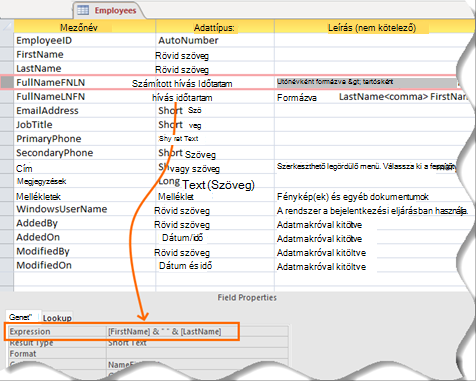Screen dimensions: 476x381
Task: Select the AddedOn field name cell
Action: click(x=85, y=237)
